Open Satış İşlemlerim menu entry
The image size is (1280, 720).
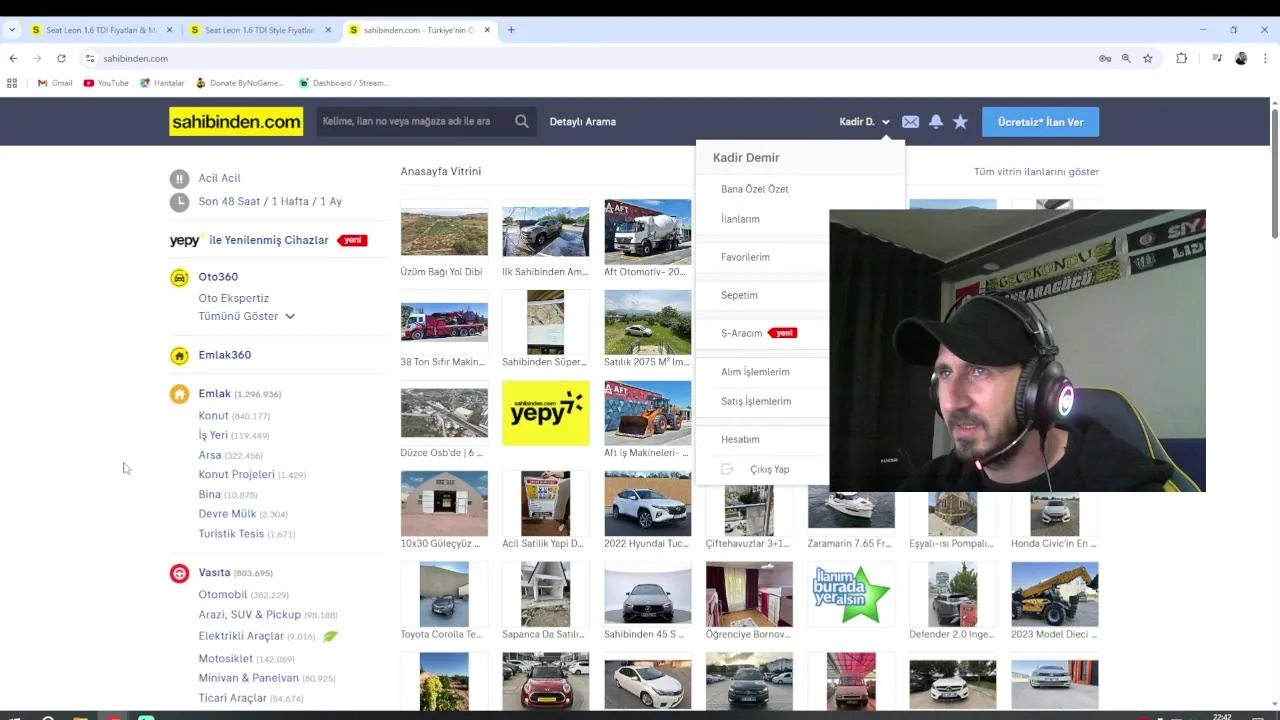pos(756,401)
